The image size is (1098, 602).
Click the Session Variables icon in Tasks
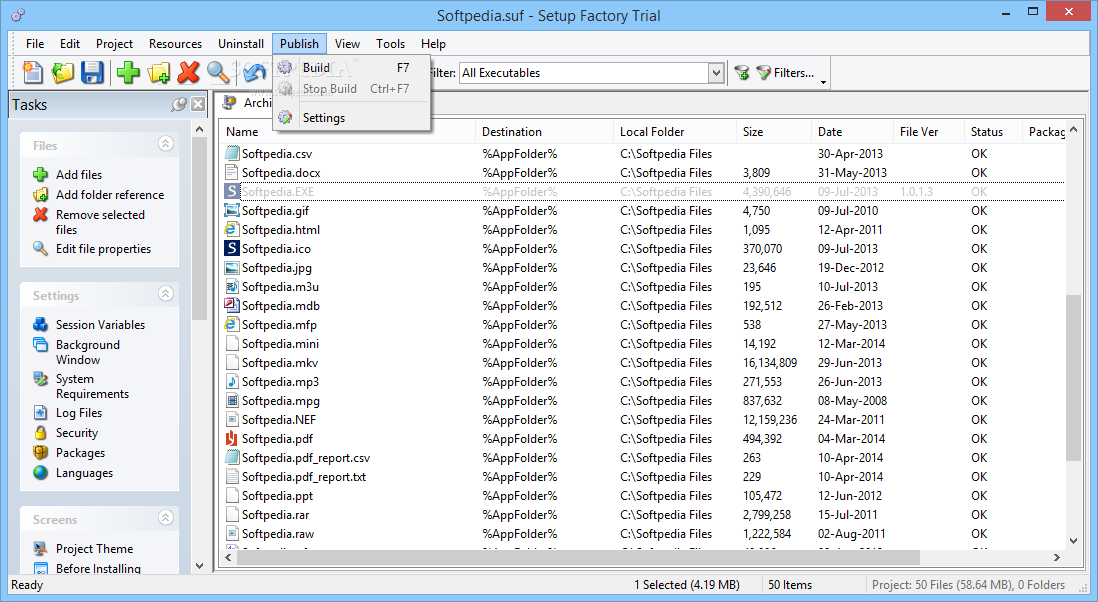click(41, 324)
